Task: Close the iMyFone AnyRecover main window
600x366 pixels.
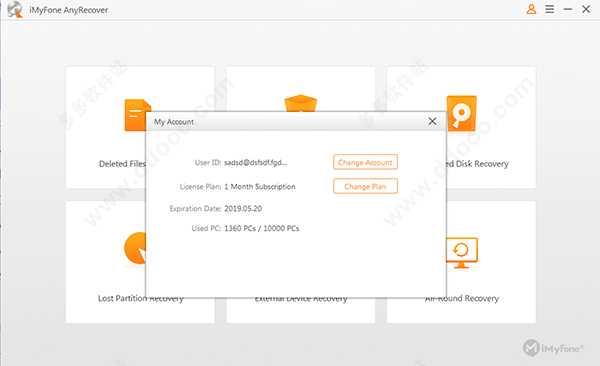Action: (x=586, y=9)
